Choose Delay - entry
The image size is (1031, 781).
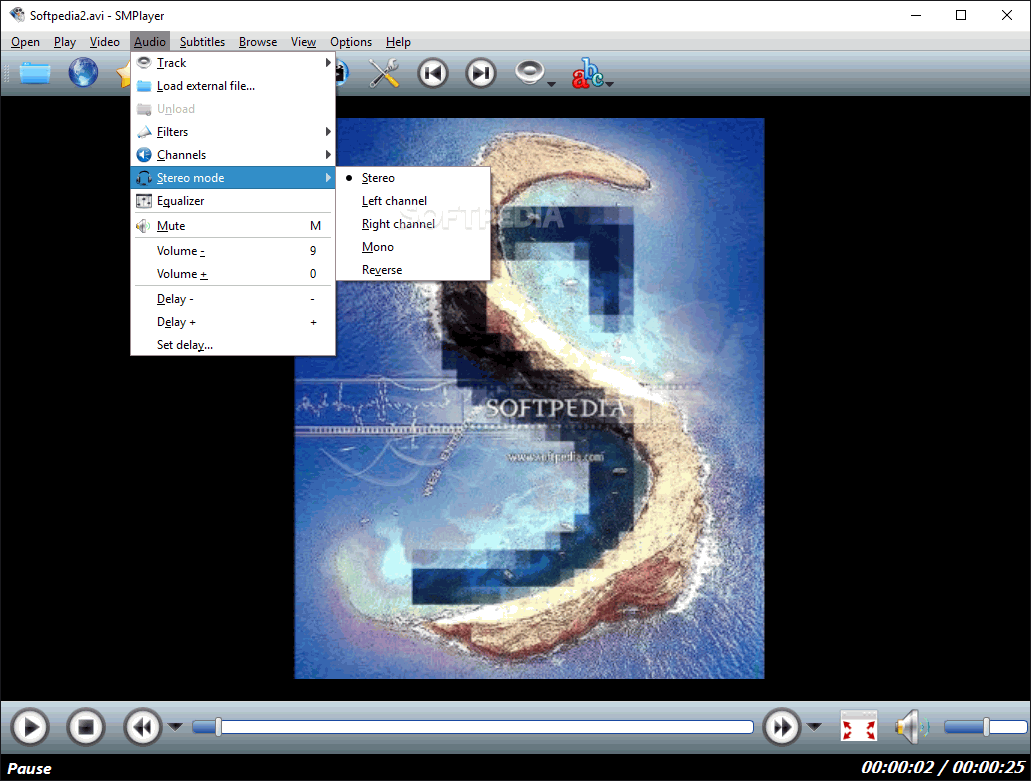click(233, 299)
